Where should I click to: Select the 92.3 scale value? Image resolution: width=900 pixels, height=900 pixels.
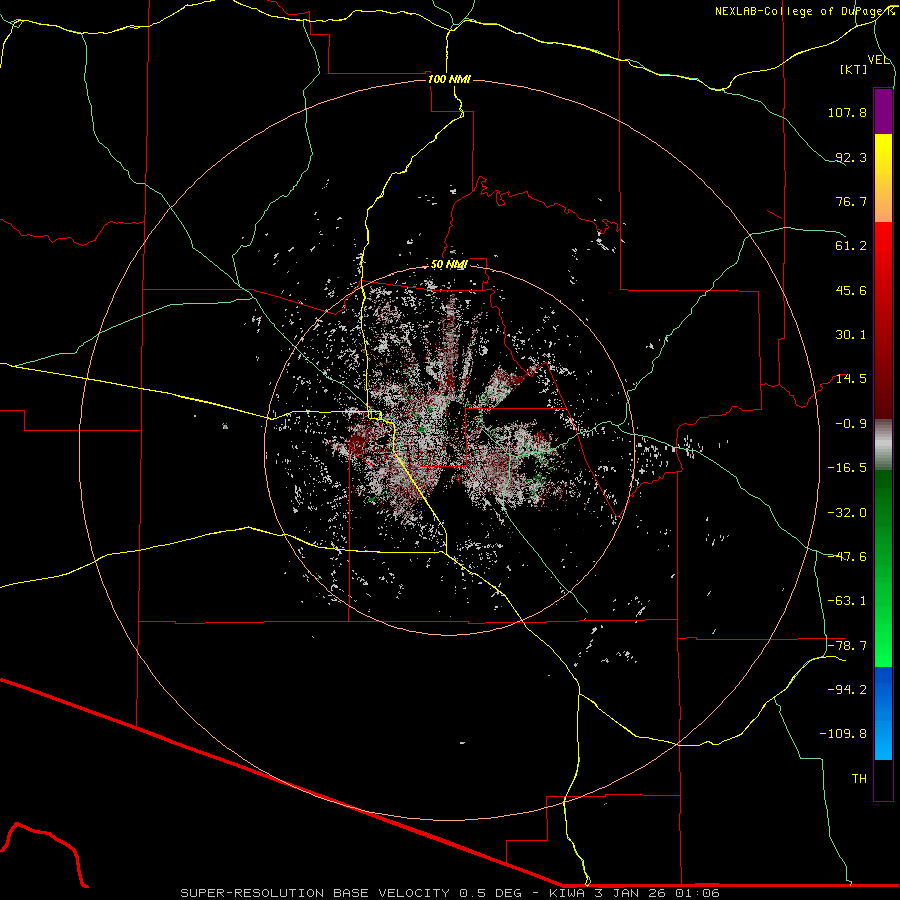coord(851,157)
